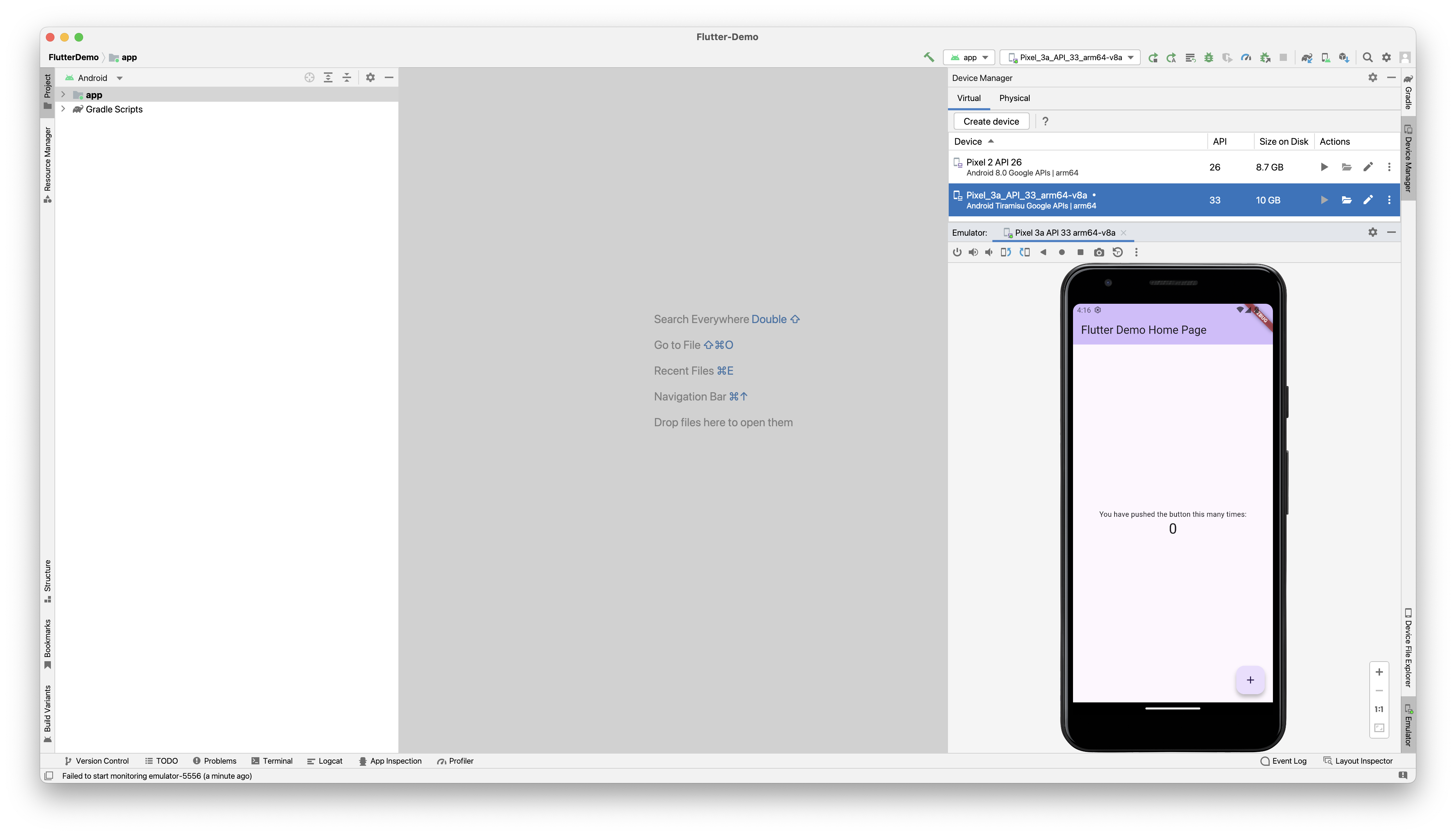
Task: Open more actions for Pixel_3a_API_33_arm64-v8a
Action: 1389,200
